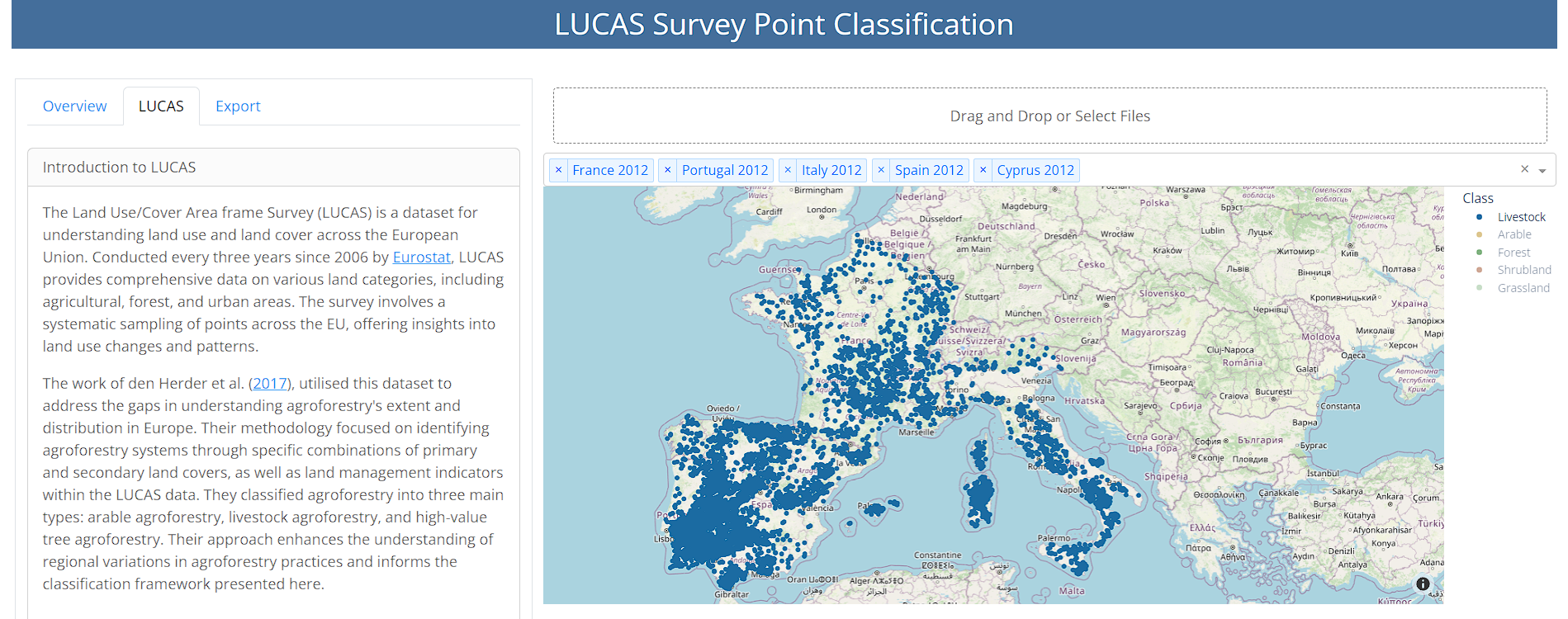Click the Drag and Drop file upload area

[x=1049, y=116]
